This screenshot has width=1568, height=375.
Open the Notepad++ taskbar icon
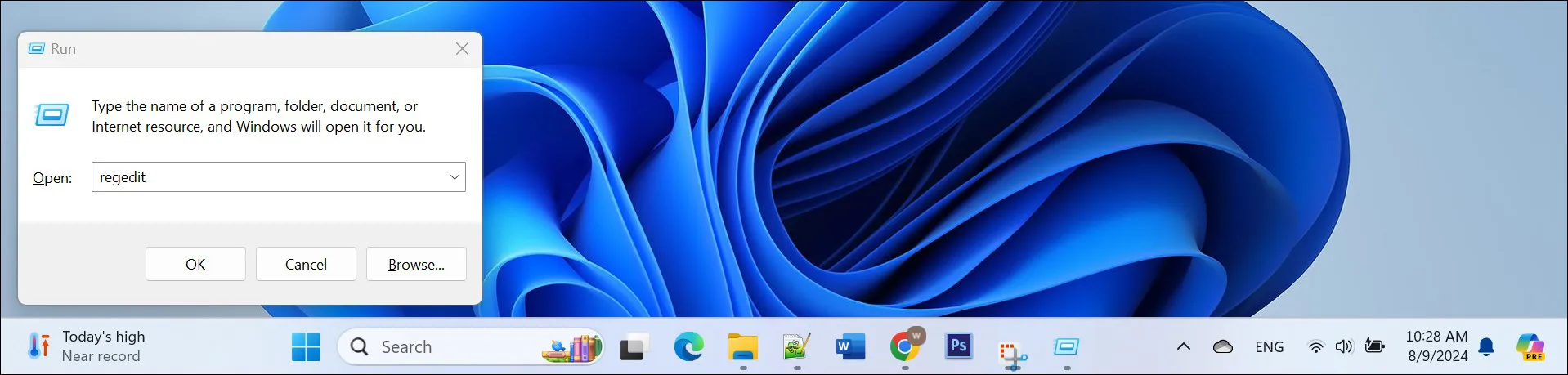pos(796,347)
